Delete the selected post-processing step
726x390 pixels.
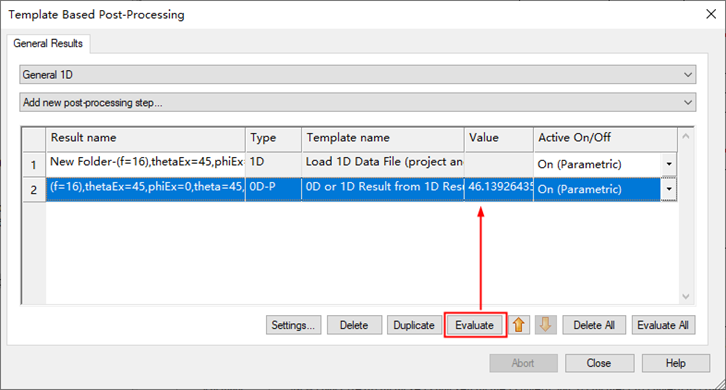tap(354, 325)
